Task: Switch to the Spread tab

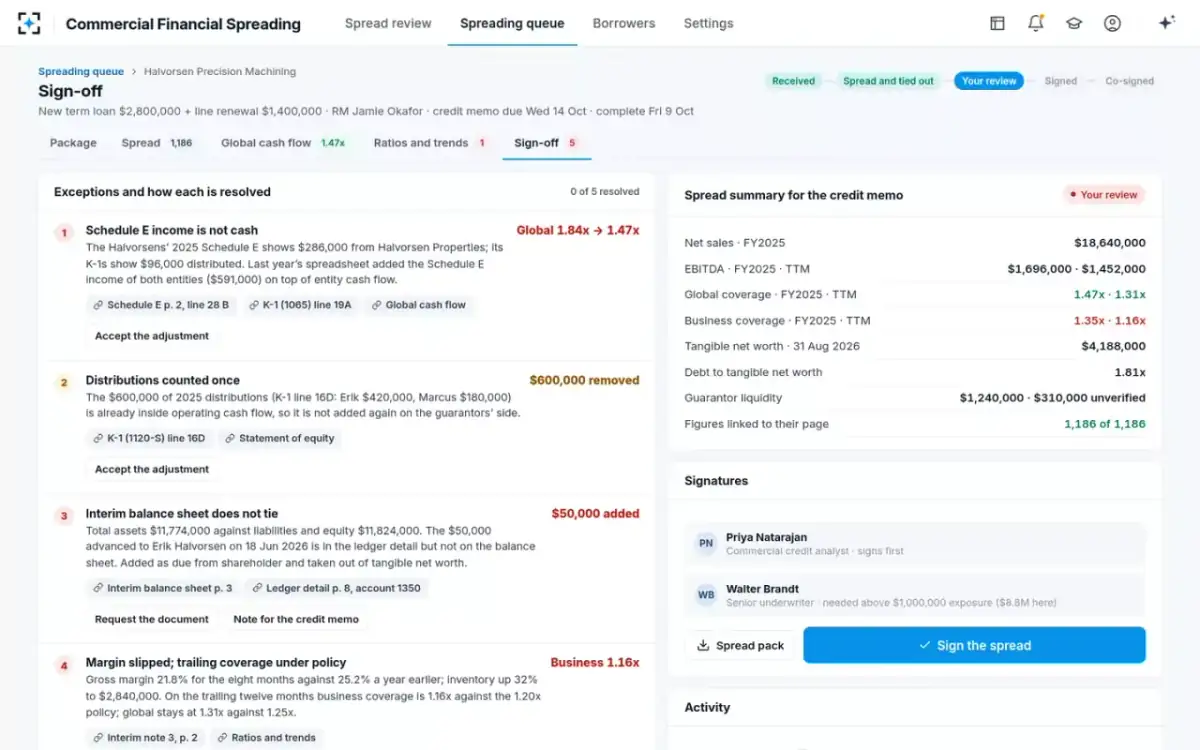Action: coord(157,143)
